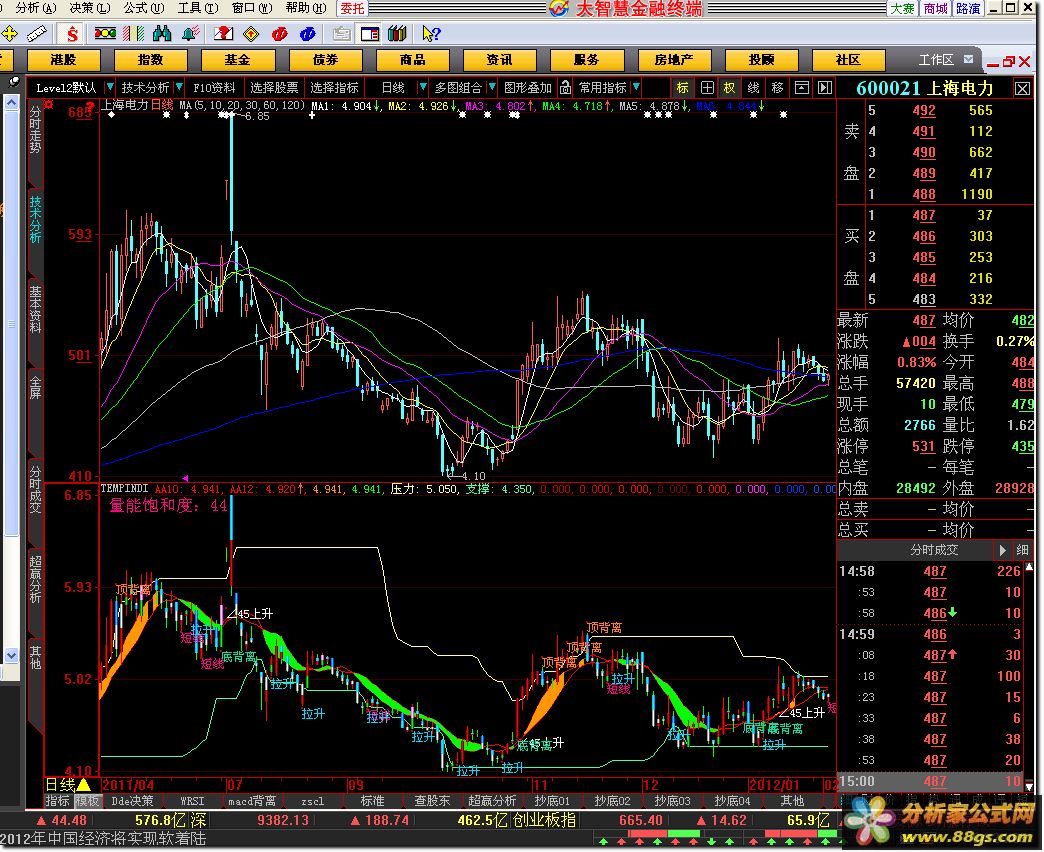Click the 债券 bonds button
Viewport: 1044px width, 852px height.
pos(325,60)
